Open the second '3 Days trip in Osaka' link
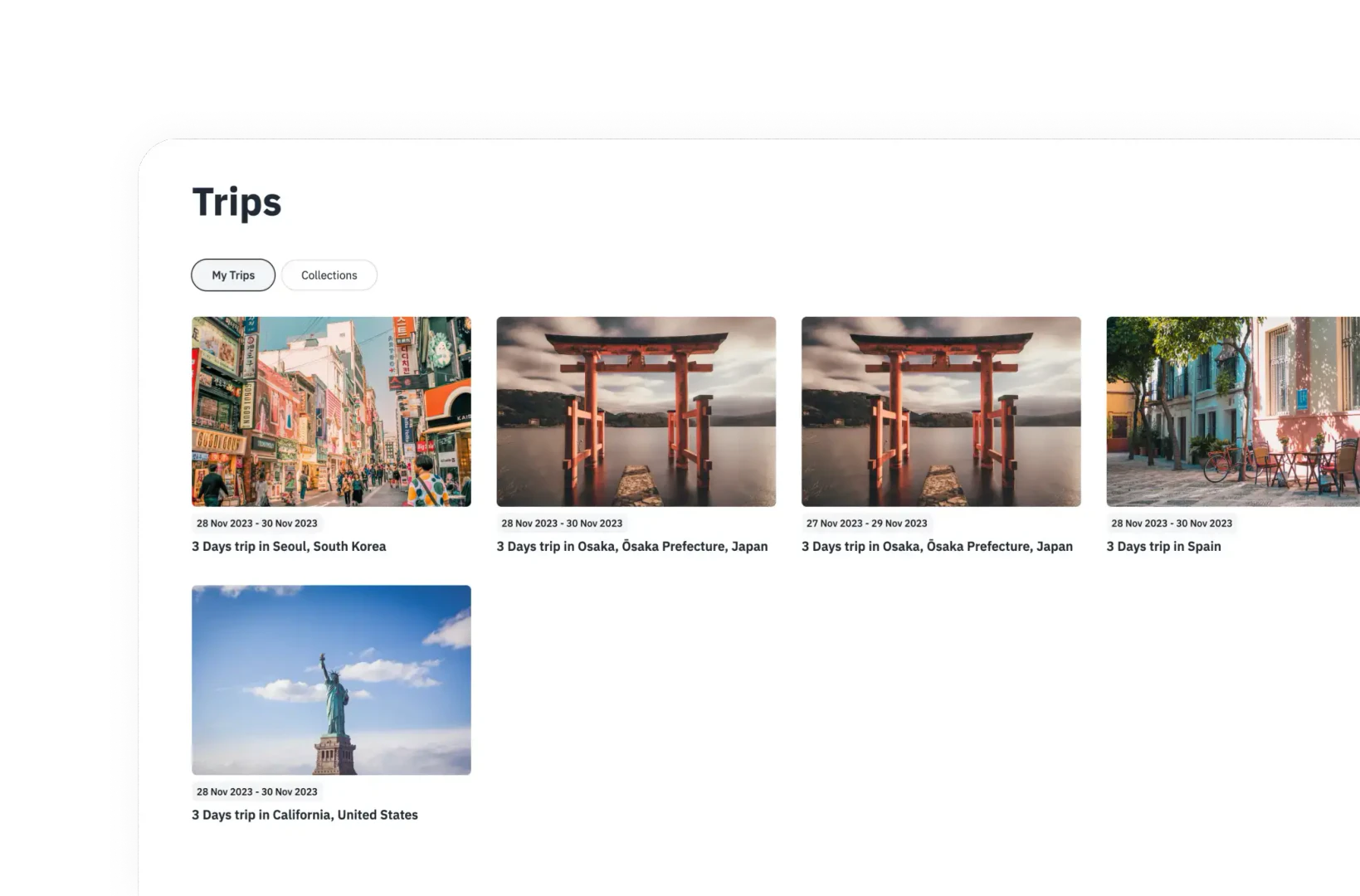This screenshot has width=1360, height=896. (937, 546)
